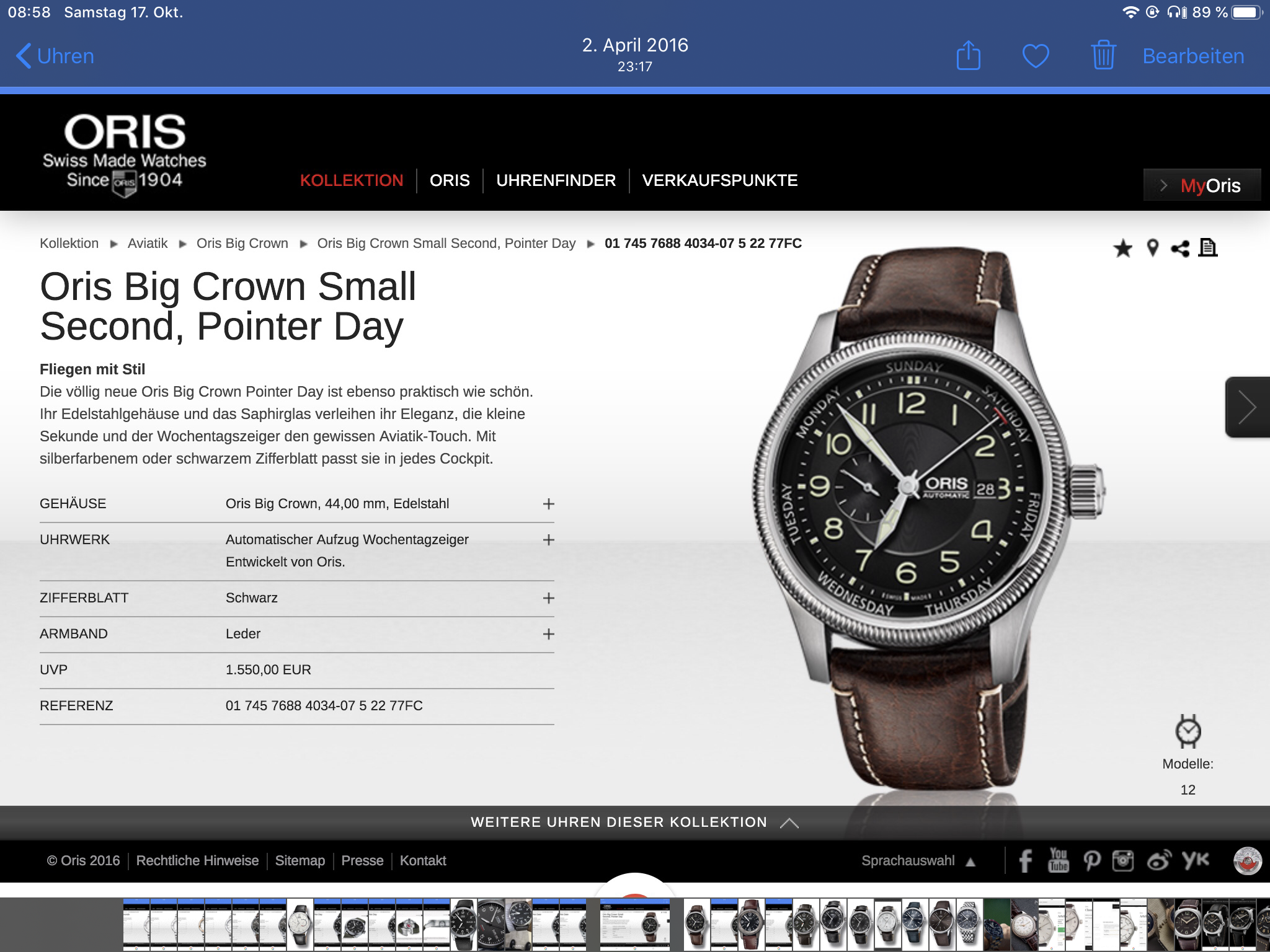This screenshot has width=1270, height=952.
Task: Open Oris Big Crown Small Second, Pointer Day breadcrumb
Action: click(446, 243)
